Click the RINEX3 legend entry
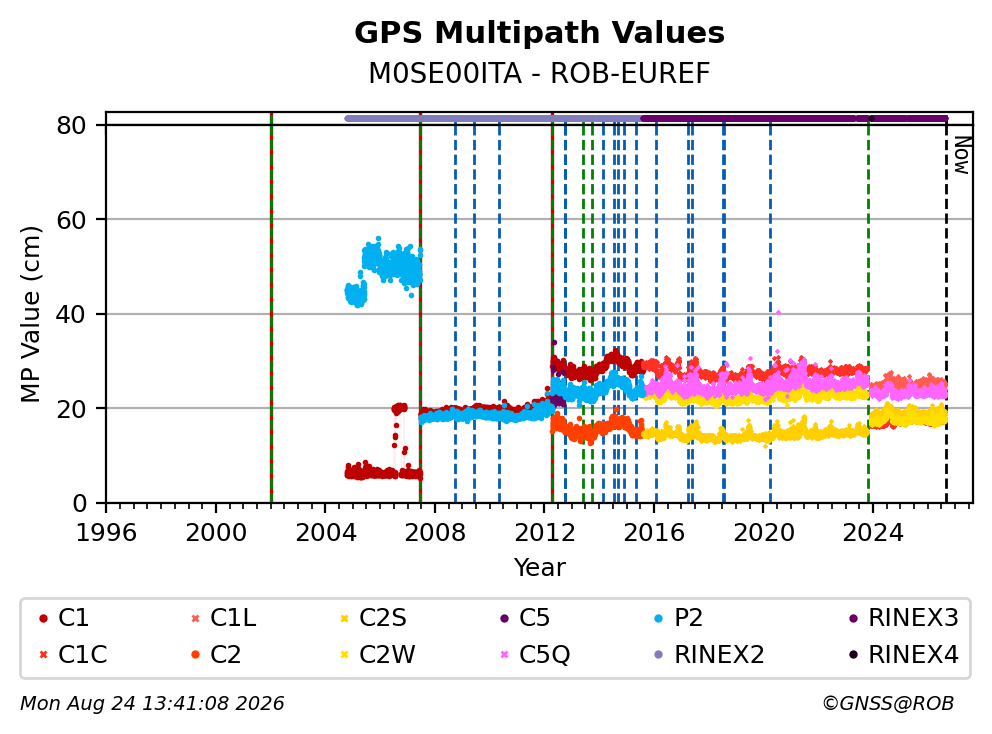Viewport: 992px width, 734px height. click(903, 618)
